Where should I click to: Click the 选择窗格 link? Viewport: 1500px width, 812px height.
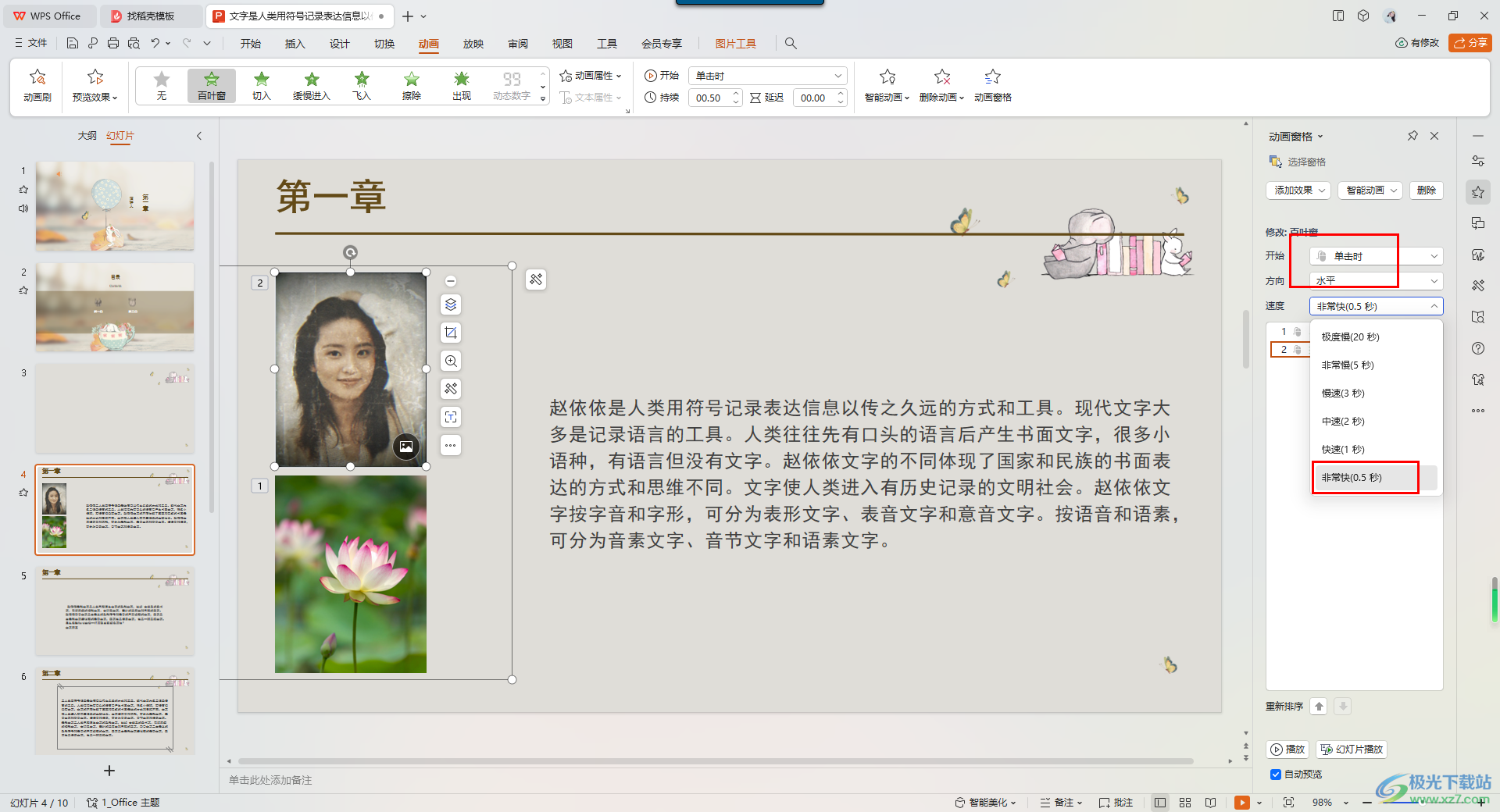tap(1298, 162)
